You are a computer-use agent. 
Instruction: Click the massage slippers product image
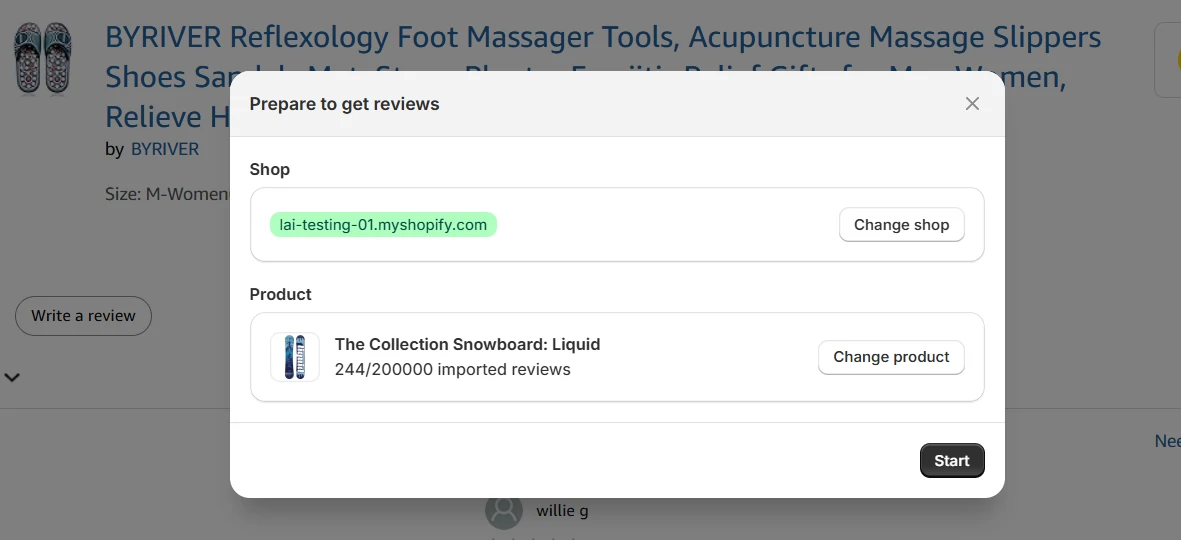tap(43, 58)
